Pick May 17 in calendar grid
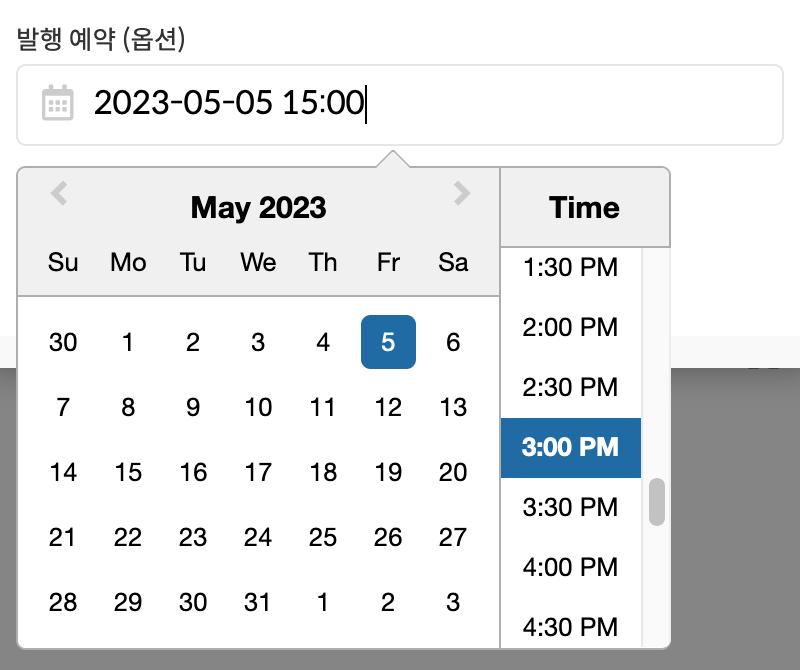800x670 pixels. click(x=258, y=472)
